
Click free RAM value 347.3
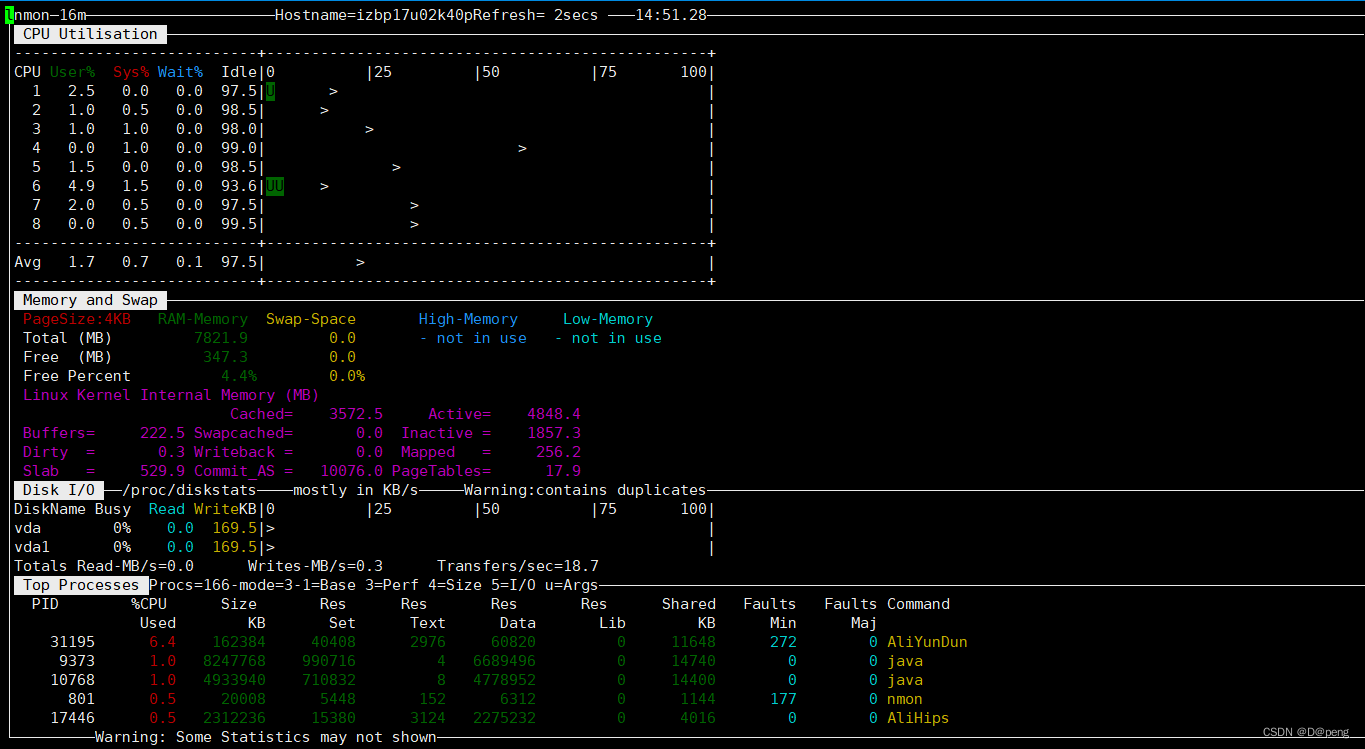[226, 357]
